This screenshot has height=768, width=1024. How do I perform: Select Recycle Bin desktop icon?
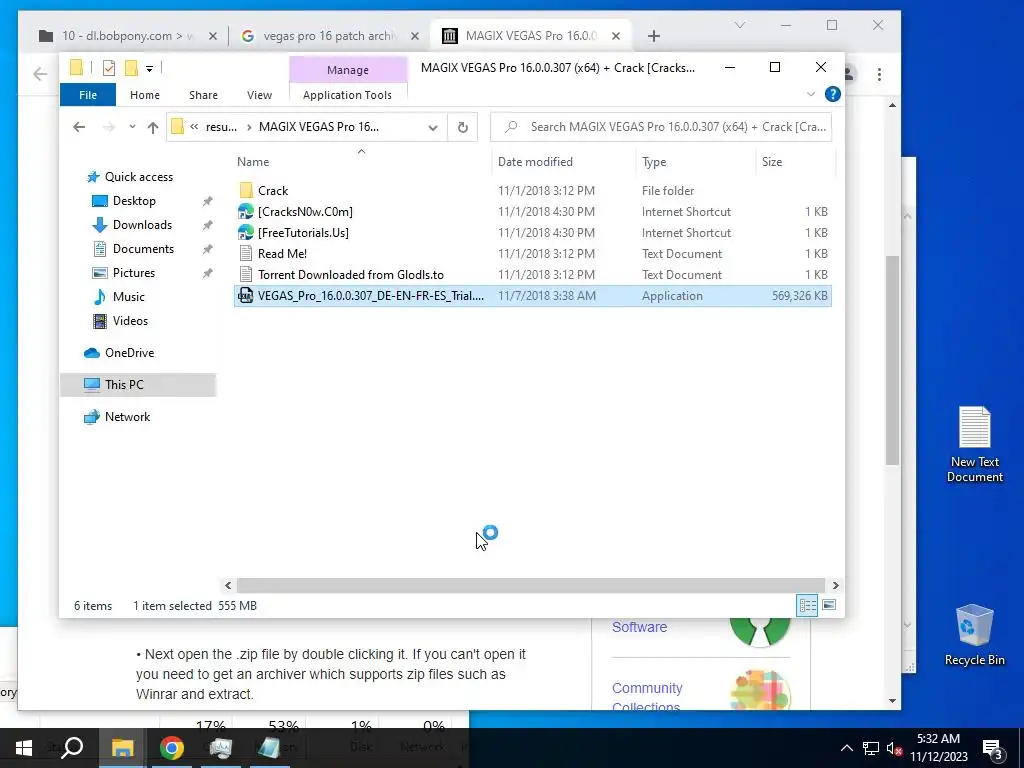pos(974,635)
